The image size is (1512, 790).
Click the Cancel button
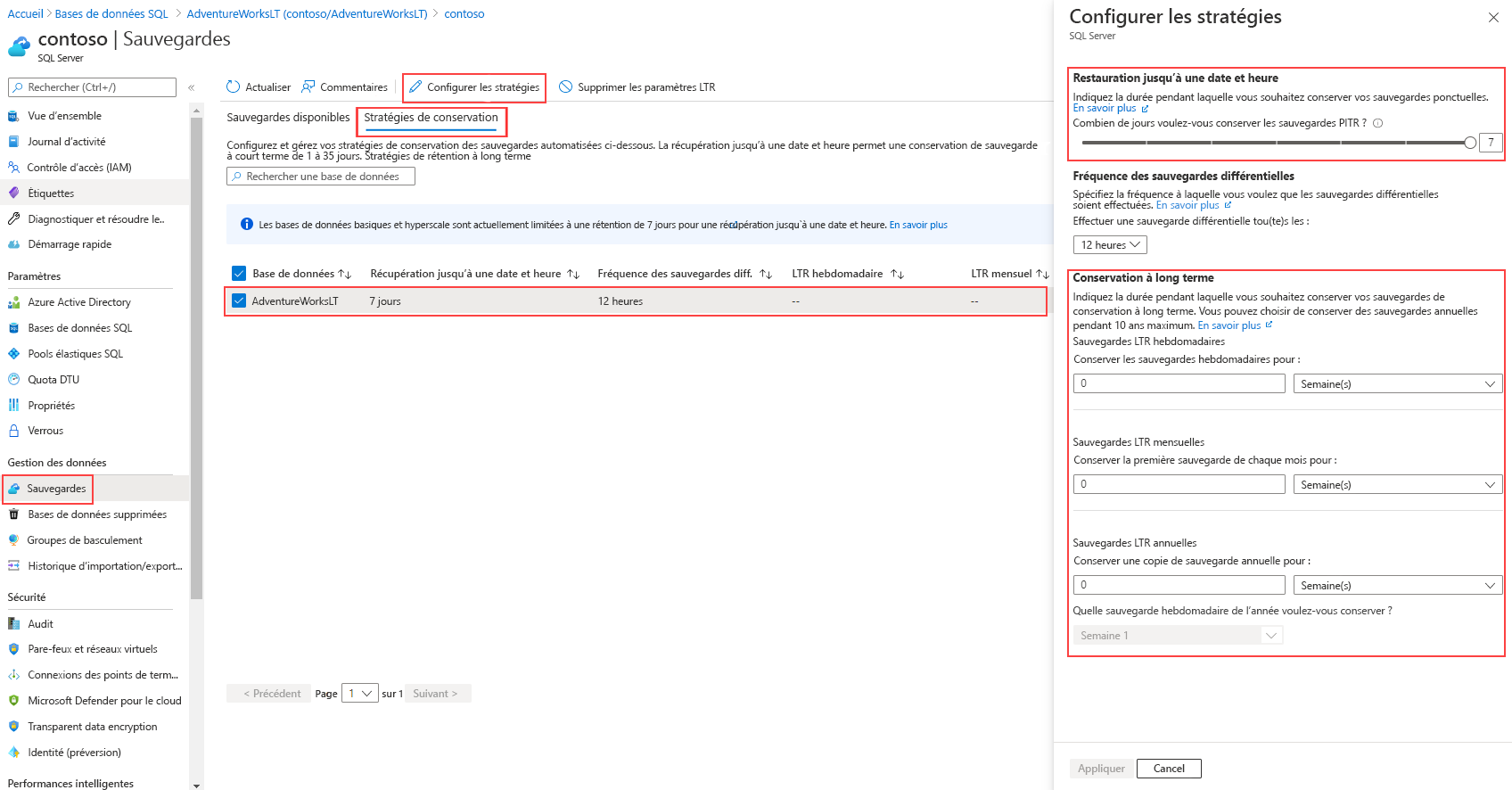[x=1169, y=769]
